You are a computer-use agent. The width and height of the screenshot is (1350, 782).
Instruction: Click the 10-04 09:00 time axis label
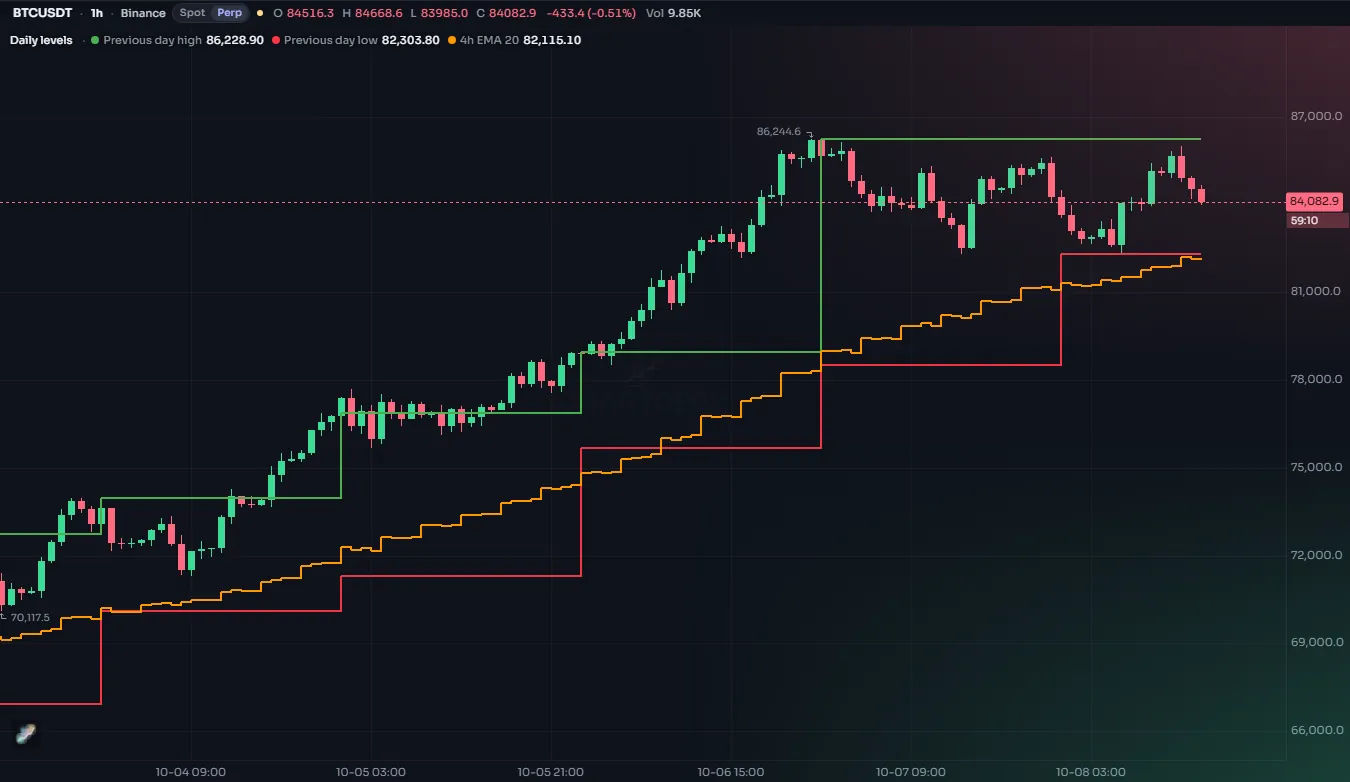(190, 772)
